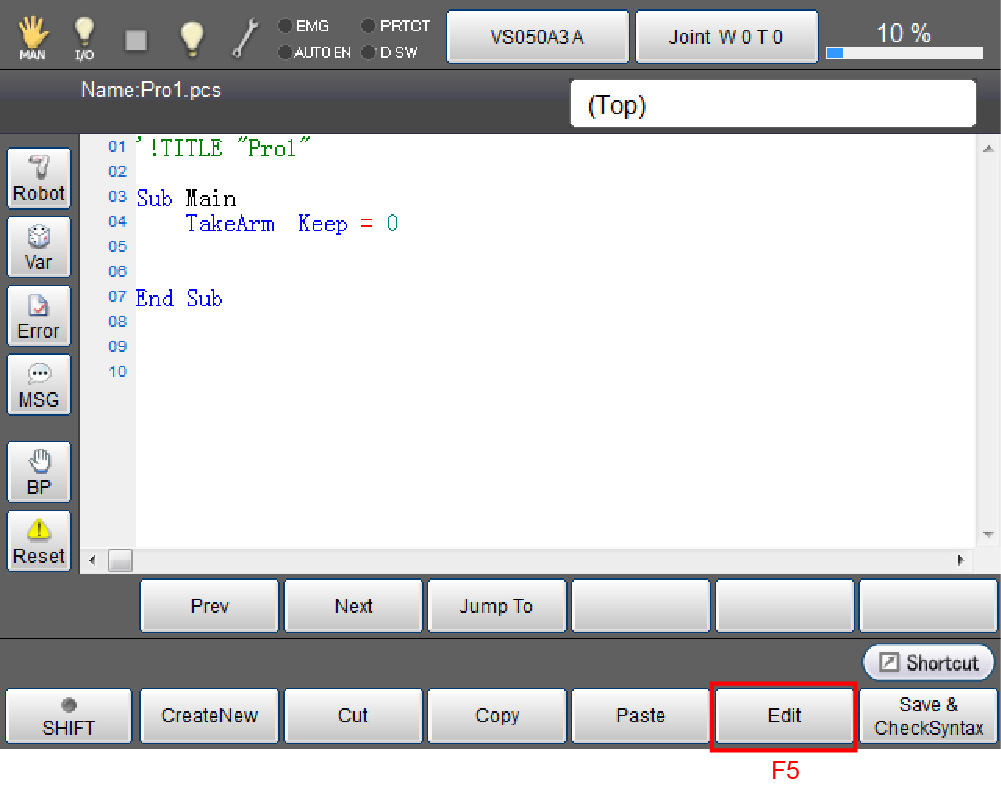Click the MAN hand mode icon

[30, 38]
